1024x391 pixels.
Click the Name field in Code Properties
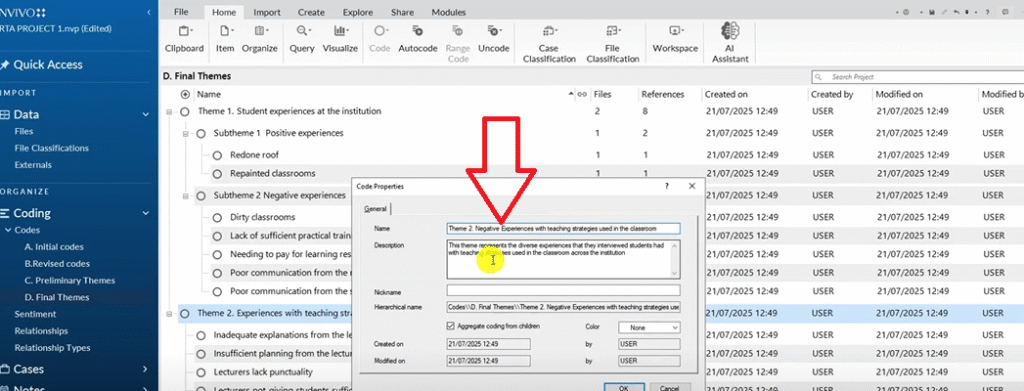coord(563,228)
